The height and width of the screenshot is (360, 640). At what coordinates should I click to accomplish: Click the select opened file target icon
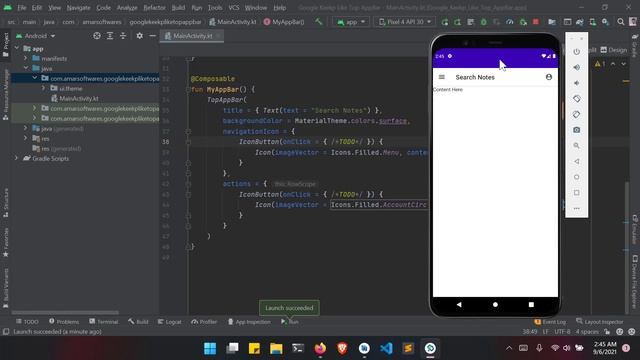pos(97,36)
